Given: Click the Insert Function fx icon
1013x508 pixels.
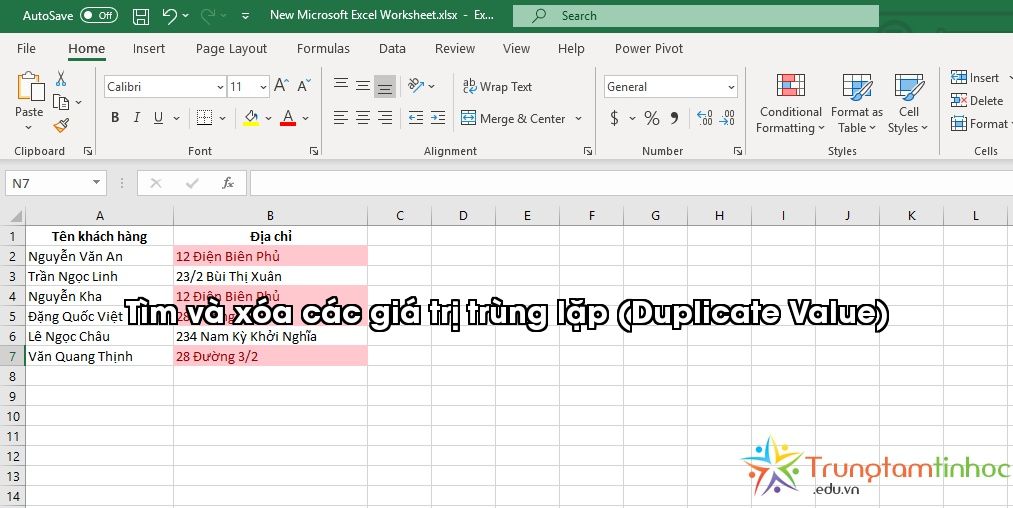Looking at the screenshot, I should point(227,184).
